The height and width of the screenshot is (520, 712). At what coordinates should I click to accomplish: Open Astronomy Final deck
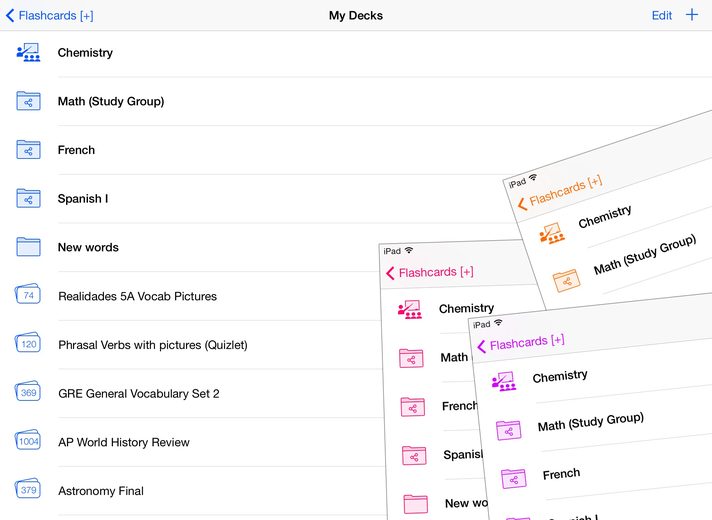pyautogui.click(x=101, y=490)
